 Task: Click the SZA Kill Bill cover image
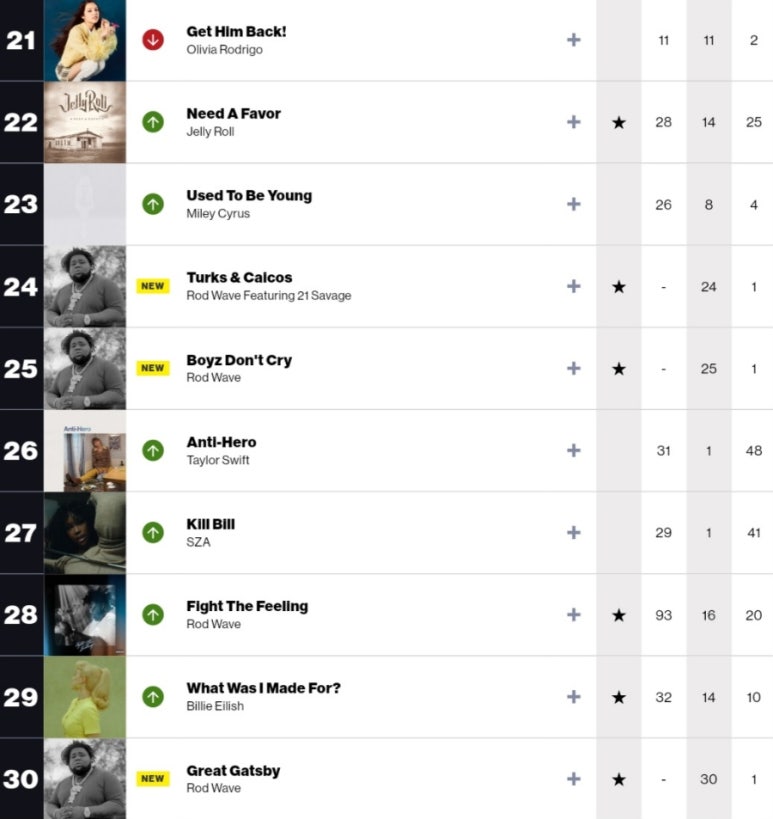pyautogui.click(x=85, y=533)
